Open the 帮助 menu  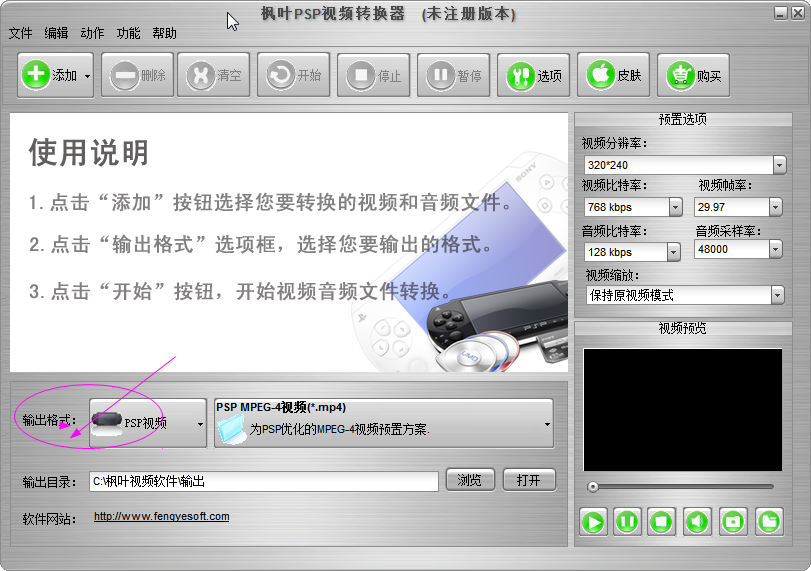(x=164, y=34)
